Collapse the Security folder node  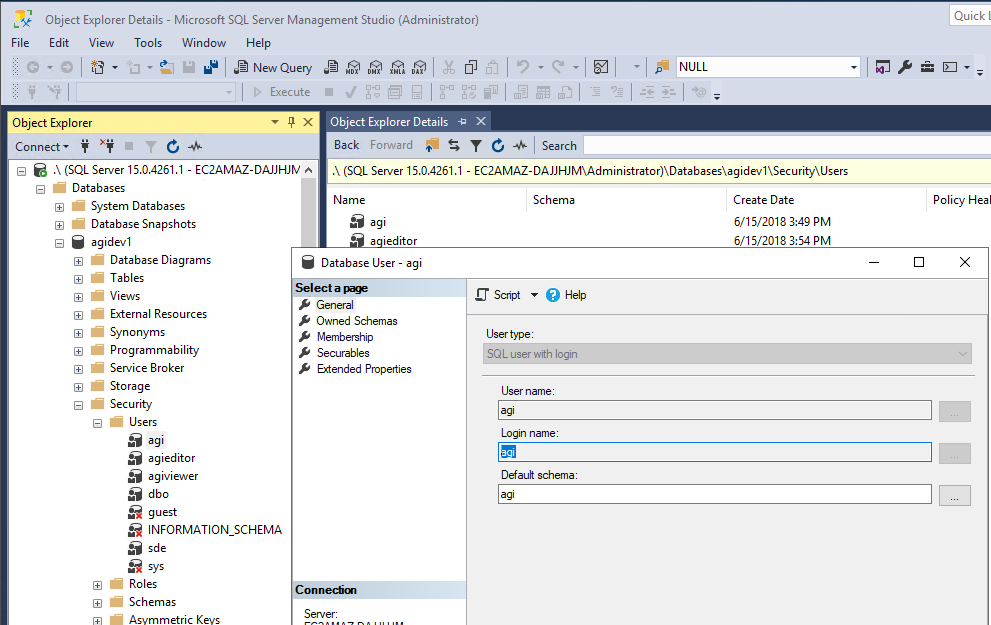78,404
